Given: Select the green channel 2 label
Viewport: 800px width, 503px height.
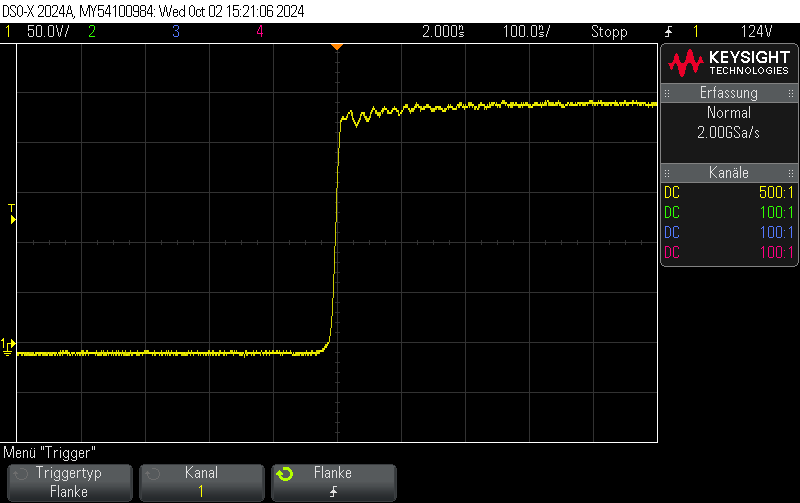Looking at the screenshot, I should [92, 32].
